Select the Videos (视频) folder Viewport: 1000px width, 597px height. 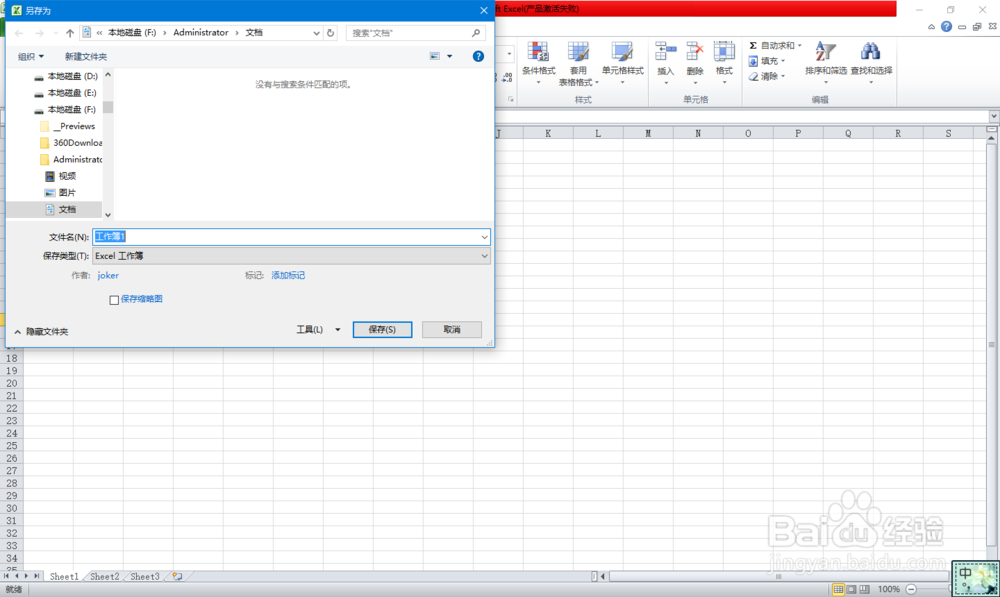click(x=61, y=175)
